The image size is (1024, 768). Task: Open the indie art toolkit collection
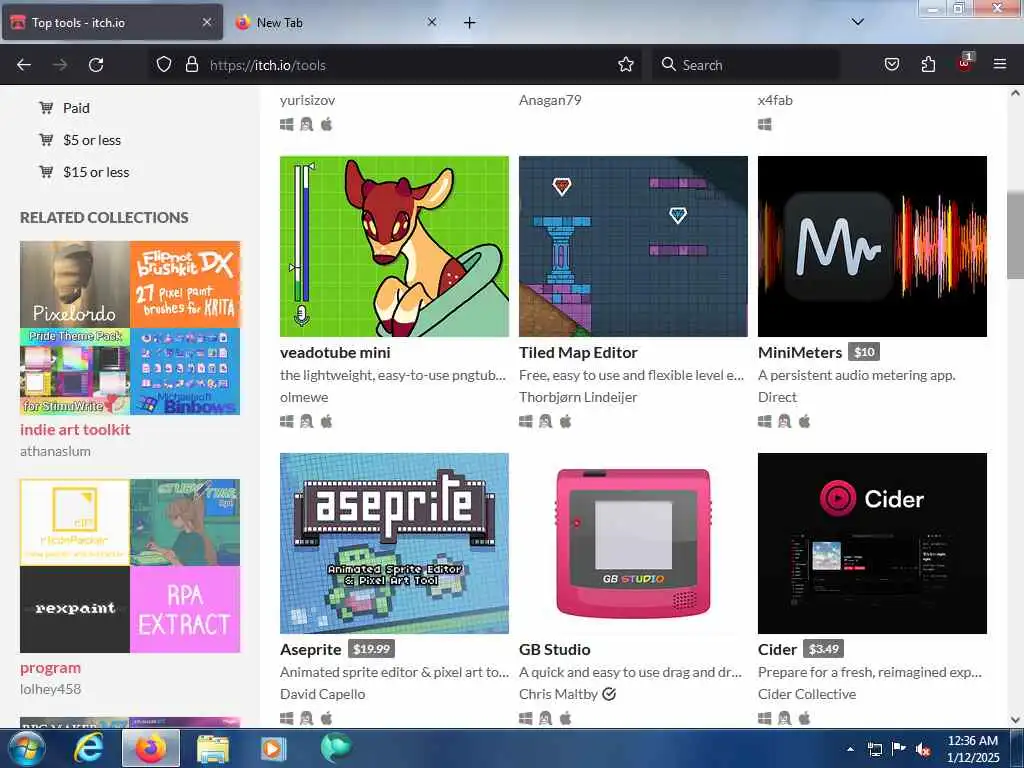pos(75,430)
